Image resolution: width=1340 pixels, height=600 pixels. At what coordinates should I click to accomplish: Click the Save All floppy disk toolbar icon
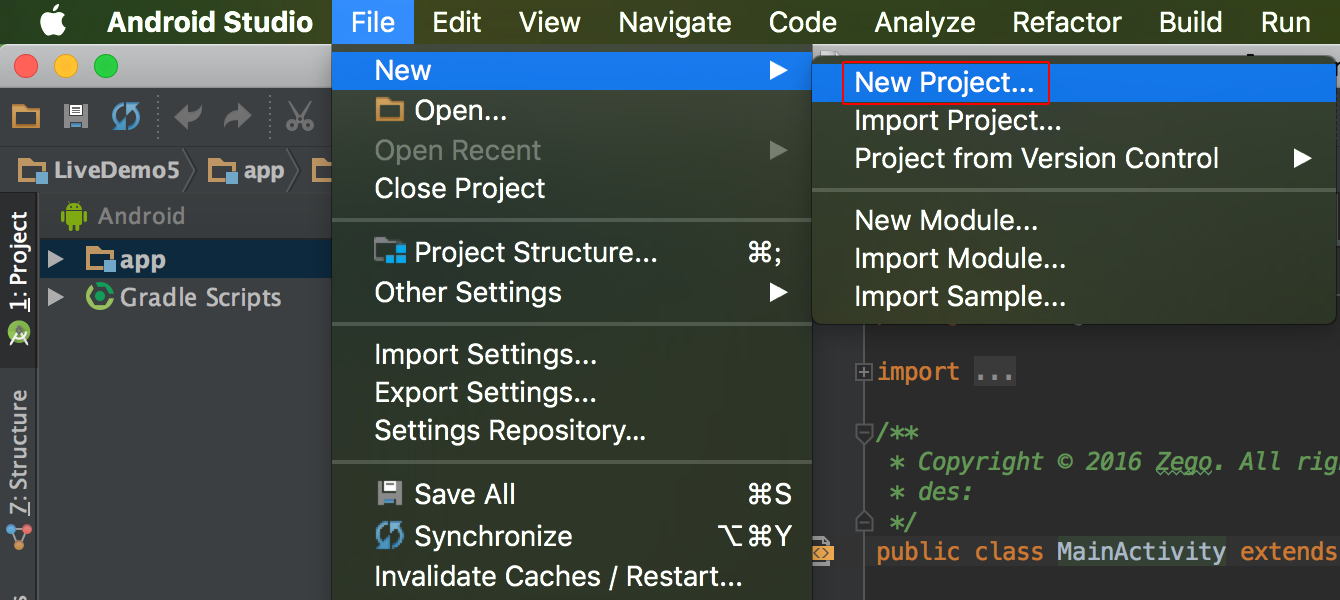76,117
